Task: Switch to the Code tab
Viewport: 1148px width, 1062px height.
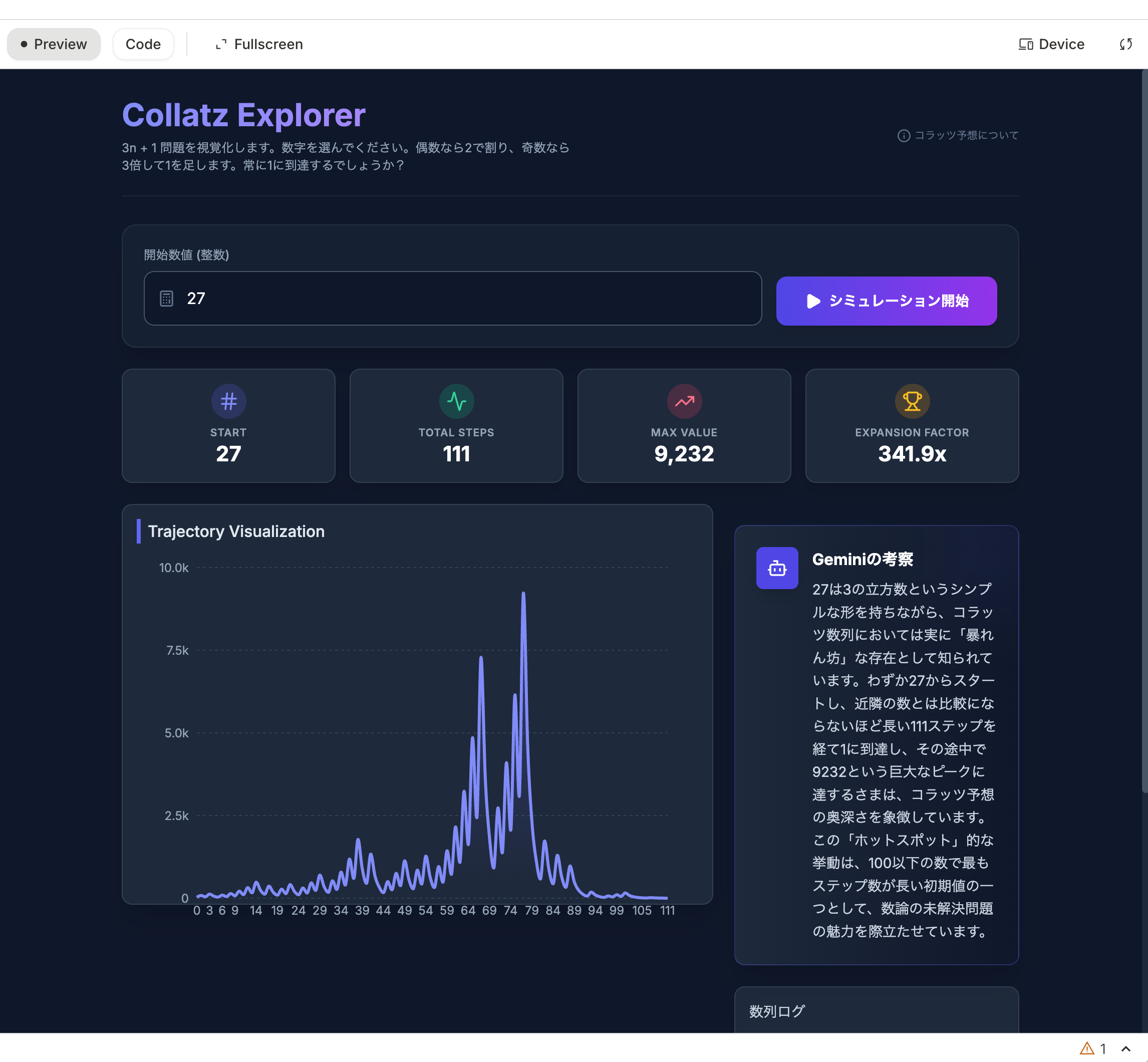Action: point(143,44)
